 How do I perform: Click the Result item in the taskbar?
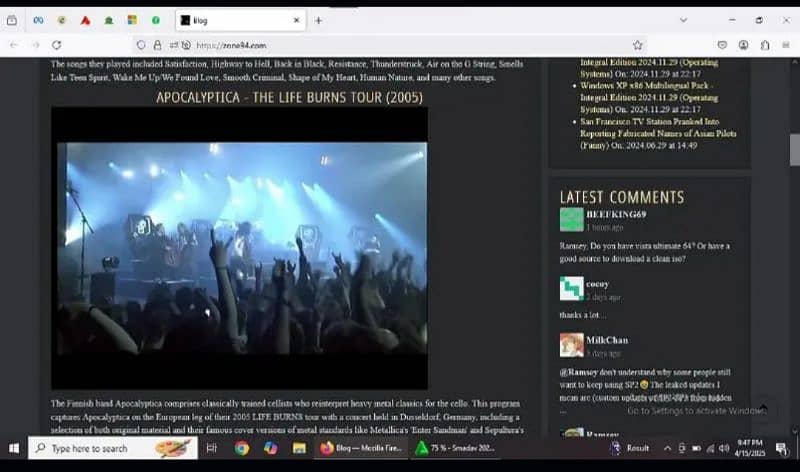click(x=630, y=448)
